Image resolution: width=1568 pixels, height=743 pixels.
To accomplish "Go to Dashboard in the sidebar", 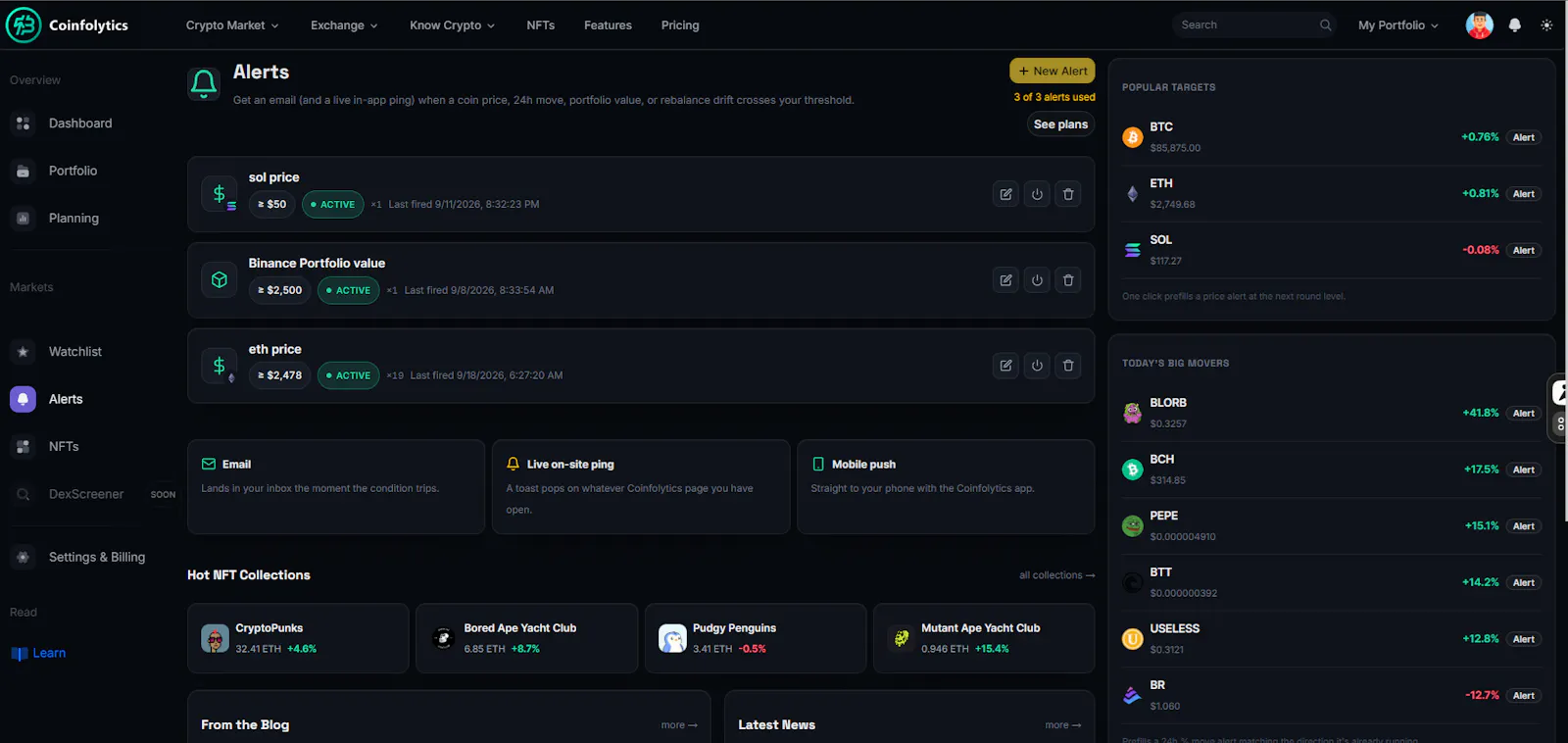I will 80,124.
